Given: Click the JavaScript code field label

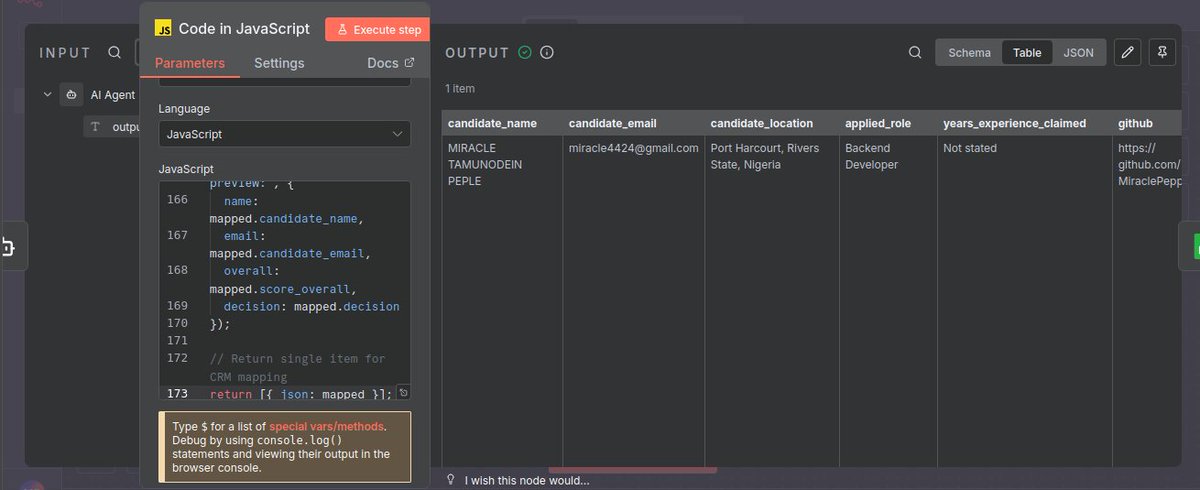Looking at the screenshot, I should pos(186,169).
